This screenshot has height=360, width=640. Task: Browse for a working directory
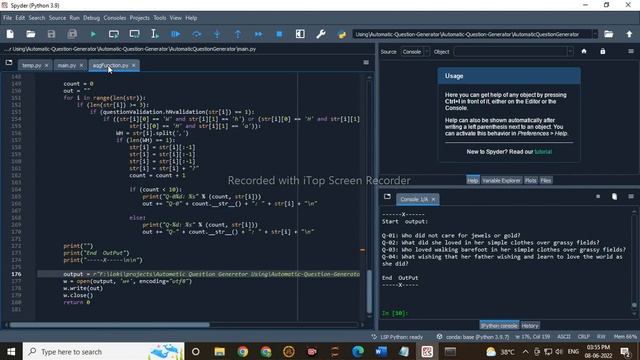coord(609,34)
